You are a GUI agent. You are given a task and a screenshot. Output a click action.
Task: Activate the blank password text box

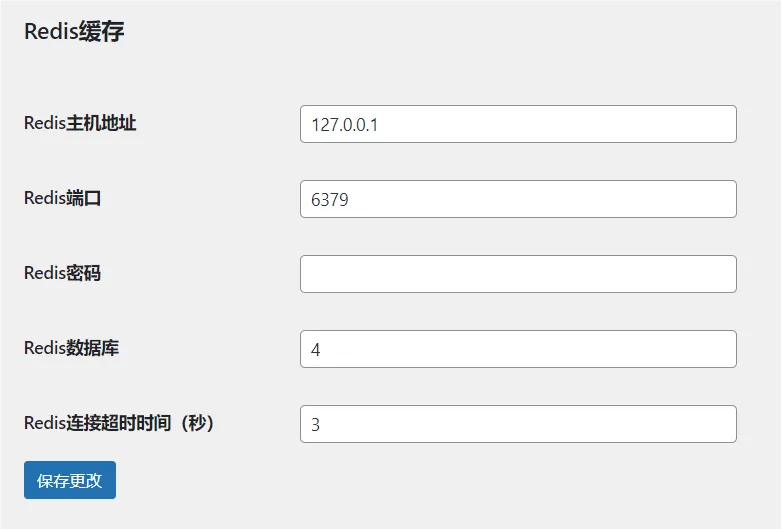[518, 274]
